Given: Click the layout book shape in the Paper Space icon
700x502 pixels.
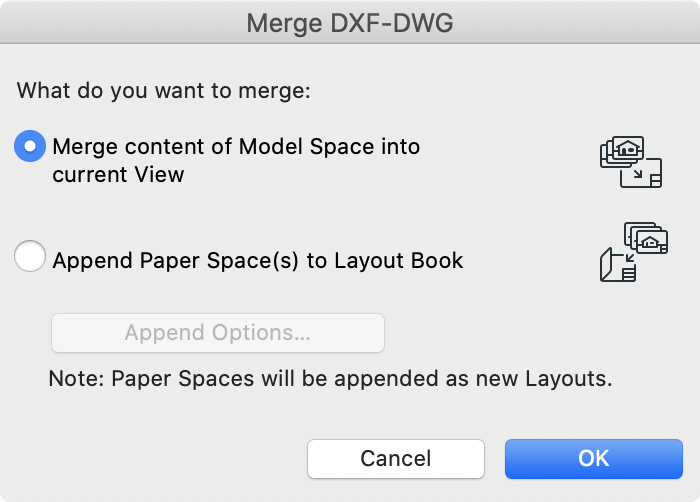Looking at the screenshot, I should click(618, 265).
